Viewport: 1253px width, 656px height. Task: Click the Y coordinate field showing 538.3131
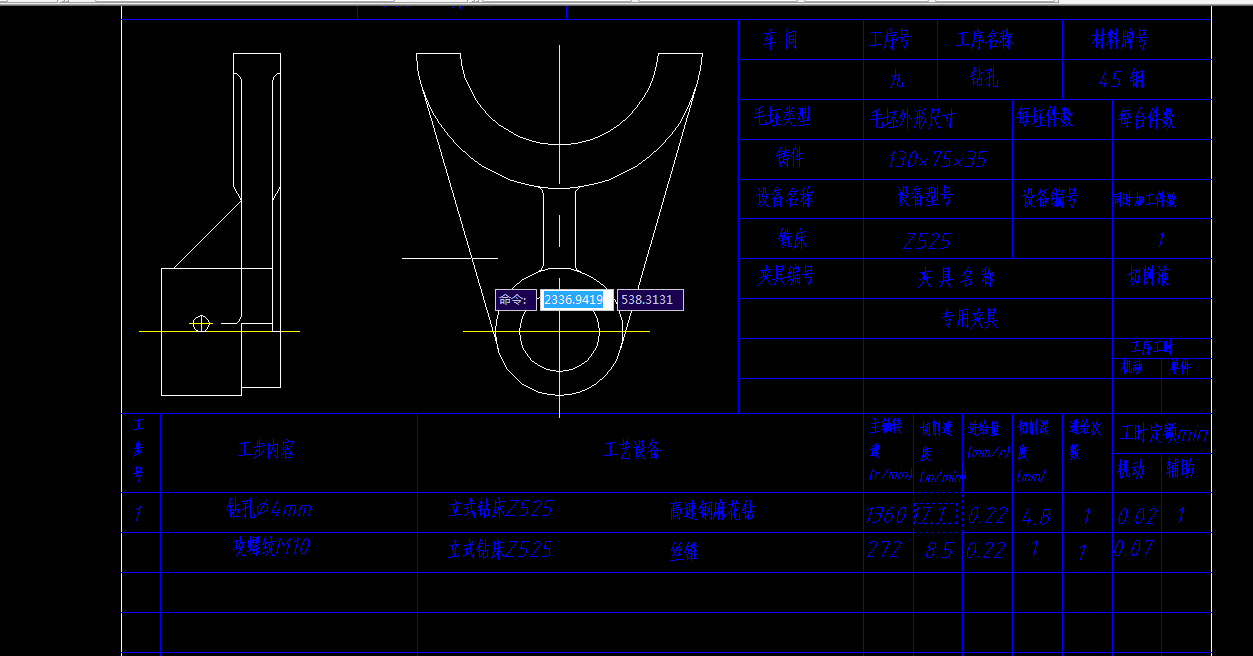click(650, 299)
